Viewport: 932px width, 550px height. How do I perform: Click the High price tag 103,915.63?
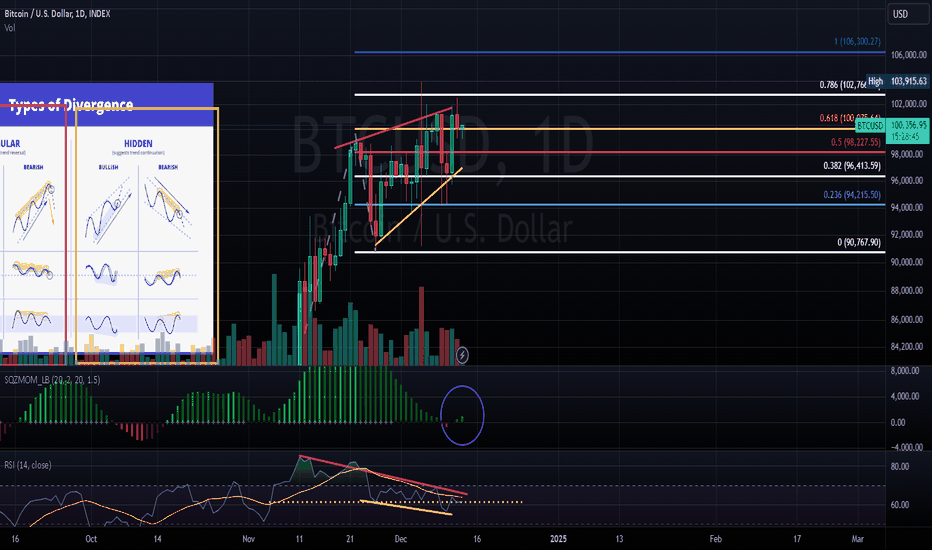[x=898, y=81]
